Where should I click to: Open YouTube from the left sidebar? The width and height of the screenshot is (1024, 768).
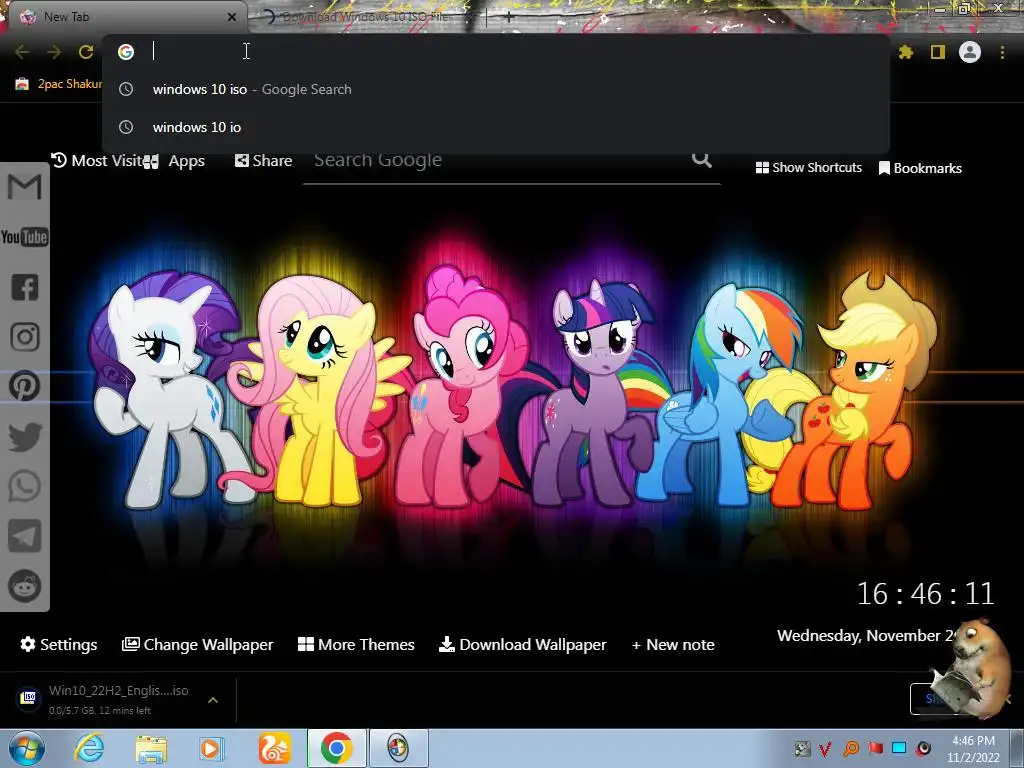[25, 236]
